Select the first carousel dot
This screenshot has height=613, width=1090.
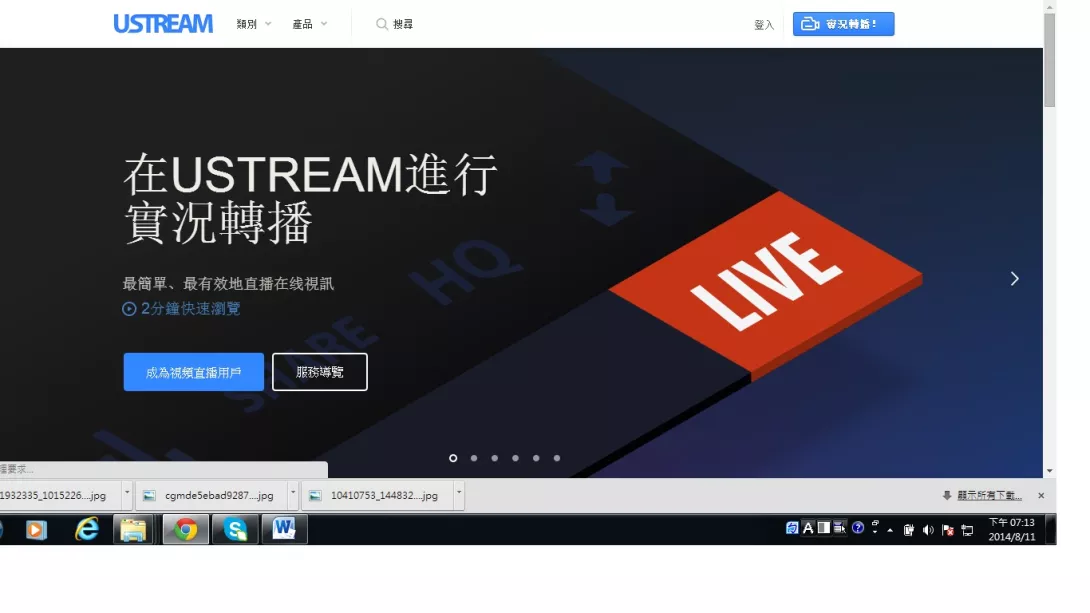(453, 458)
